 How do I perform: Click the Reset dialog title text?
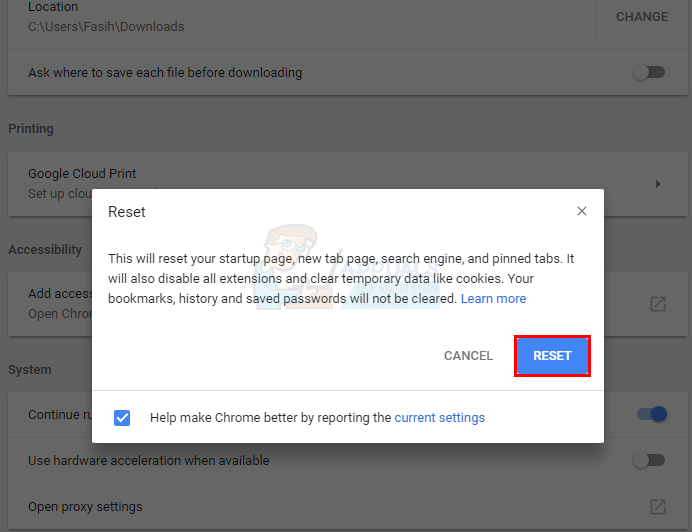pyautogui.click(x=127, y=212)
